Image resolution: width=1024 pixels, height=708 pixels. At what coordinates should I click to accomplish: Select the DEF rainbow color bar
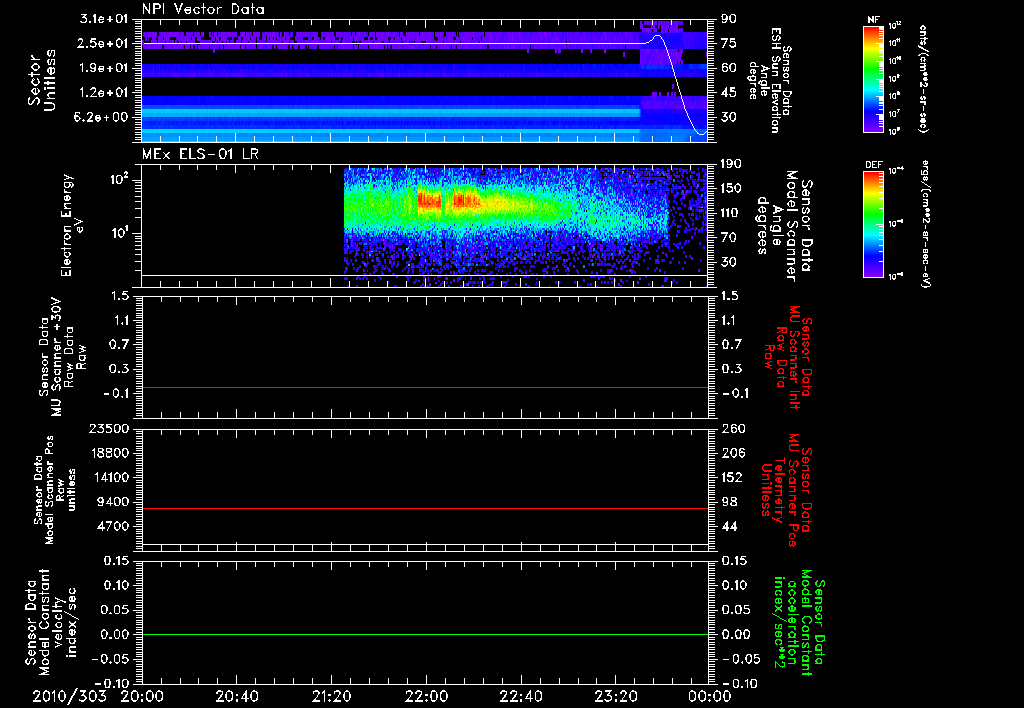pos(874,224)
